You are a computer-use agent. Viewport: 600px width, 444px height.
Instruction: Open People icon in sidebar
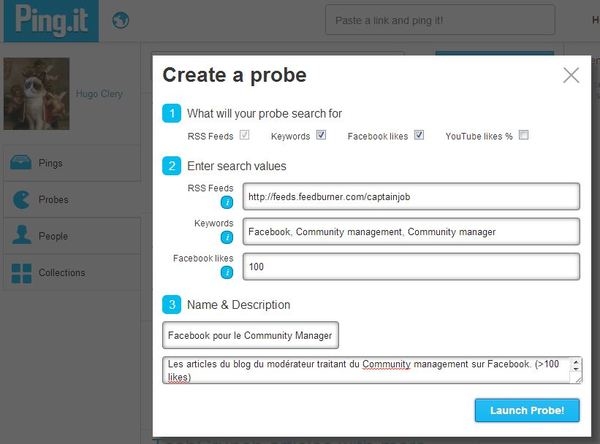point(21,235)
